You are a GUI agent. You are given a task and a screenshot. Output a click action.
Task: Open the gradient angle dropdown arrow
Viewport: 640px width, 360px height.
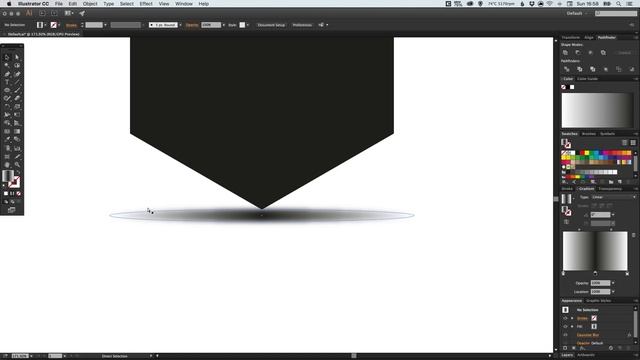pyautogui.click(x=613, y=215)
